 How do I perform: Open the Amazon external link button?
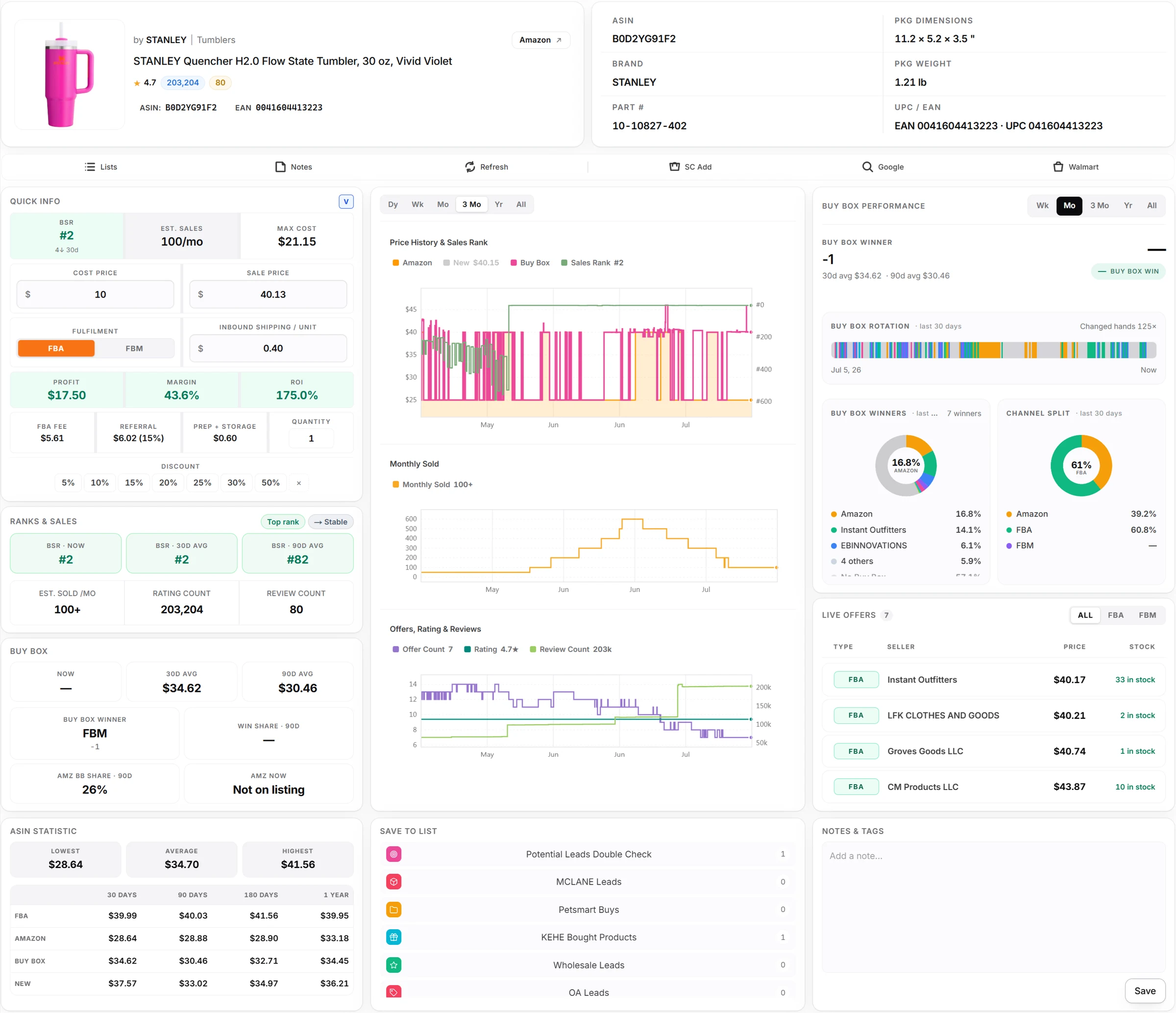(541, 40)
